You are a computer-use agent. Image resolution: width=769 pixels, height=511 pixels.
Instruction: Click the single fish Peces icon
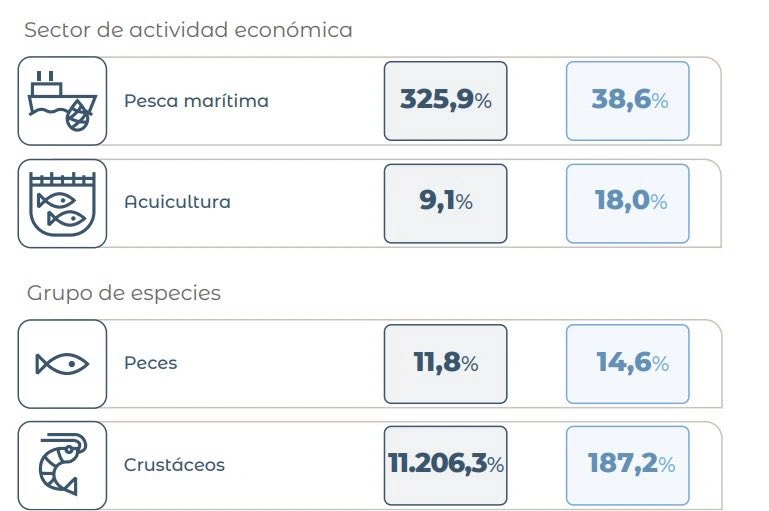tap(62, 364)
